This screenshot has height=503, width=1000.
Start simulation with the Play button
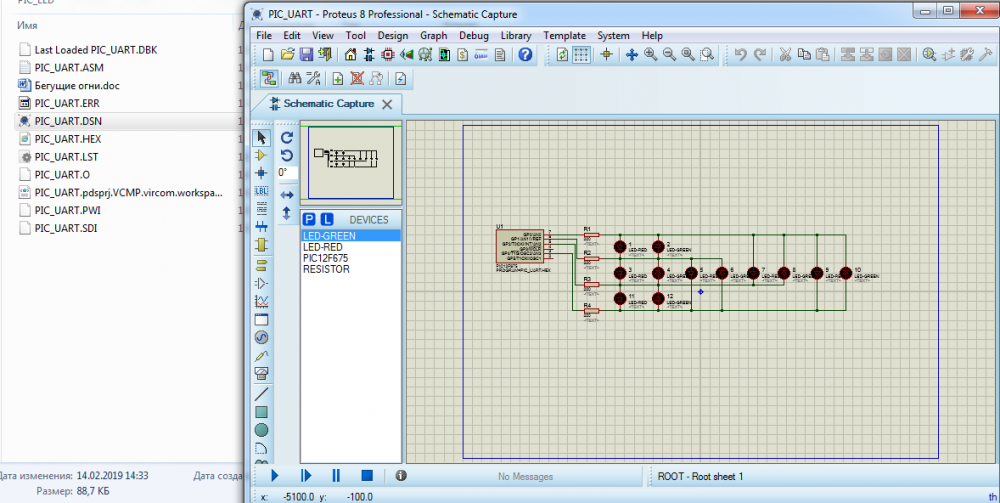coord(275,476)
